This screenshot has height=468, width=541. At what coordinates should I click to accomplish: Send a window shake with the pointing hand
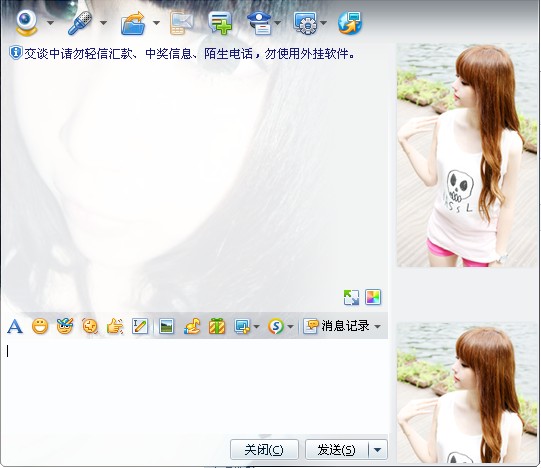click(x=115, y=326)
